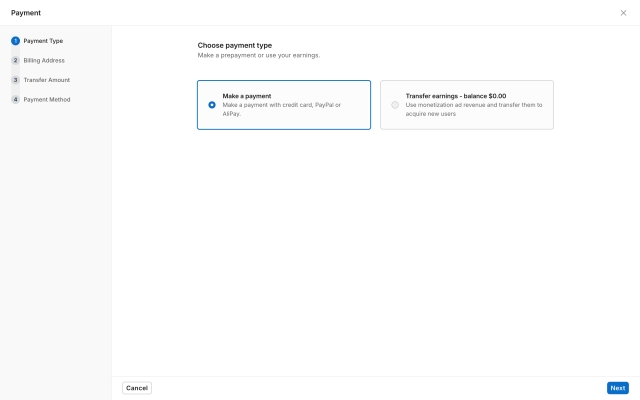
Task: Click 'Make a prepayment or use your earnings' text
Action: click(x=259, y=55)
